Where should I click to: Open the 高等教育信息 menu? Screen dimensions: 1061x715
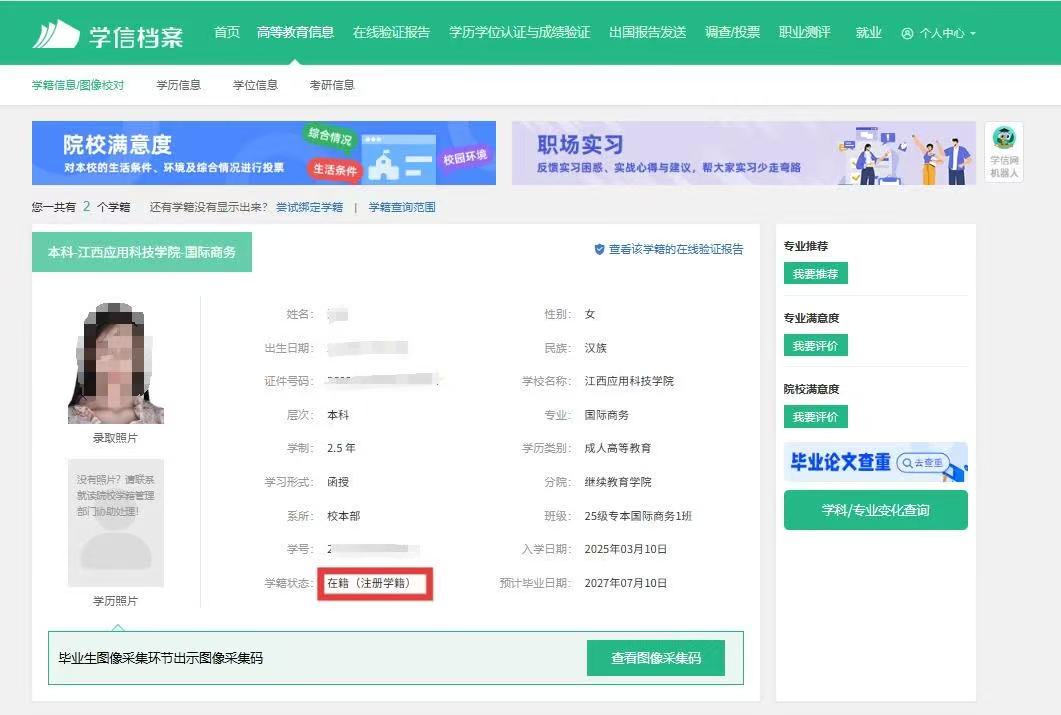[295, 32]
